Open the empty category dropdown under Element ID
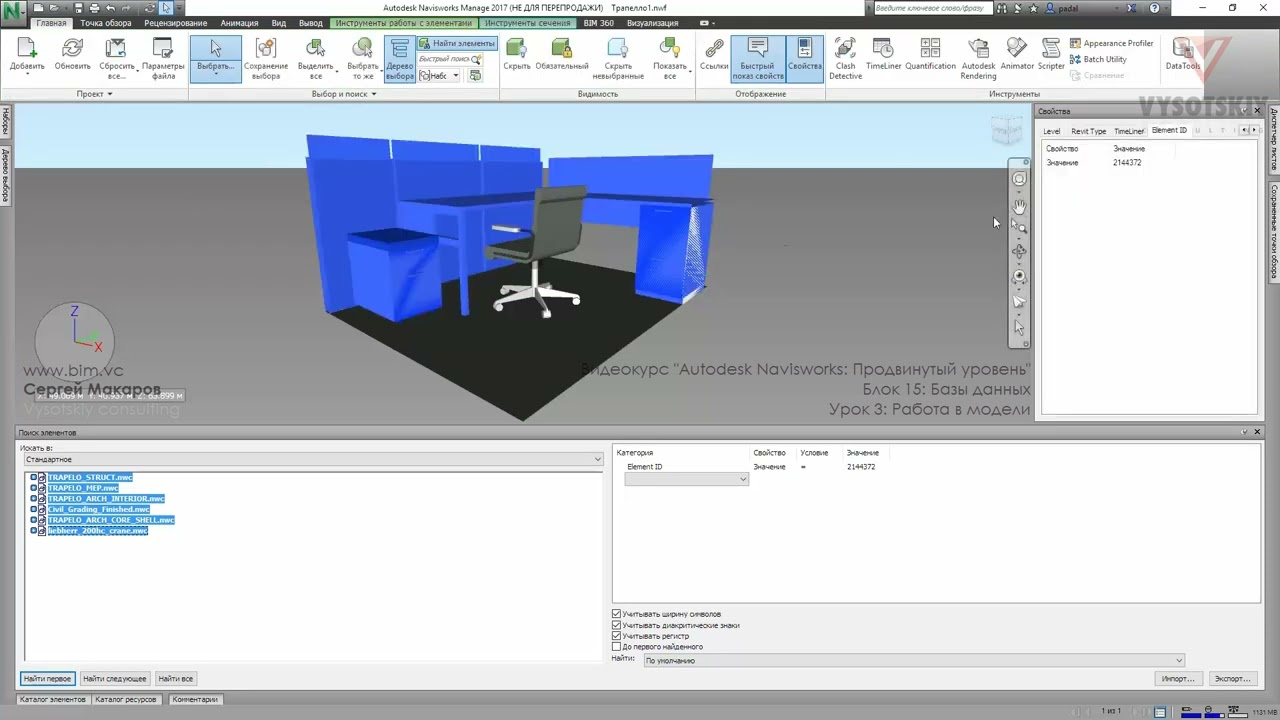 pos(686,479)
